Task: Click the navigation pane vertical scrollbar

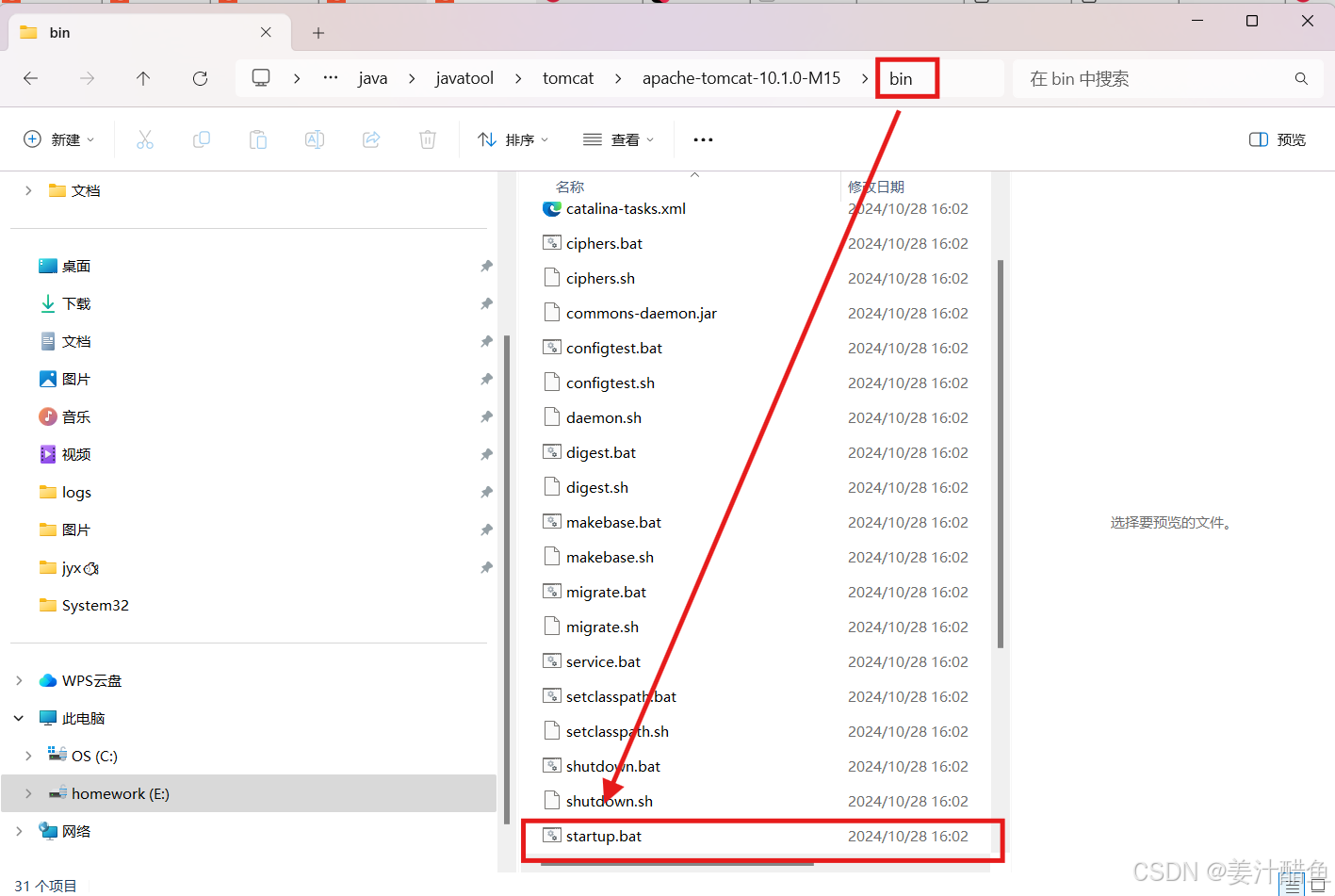Action: click(507, 579)
